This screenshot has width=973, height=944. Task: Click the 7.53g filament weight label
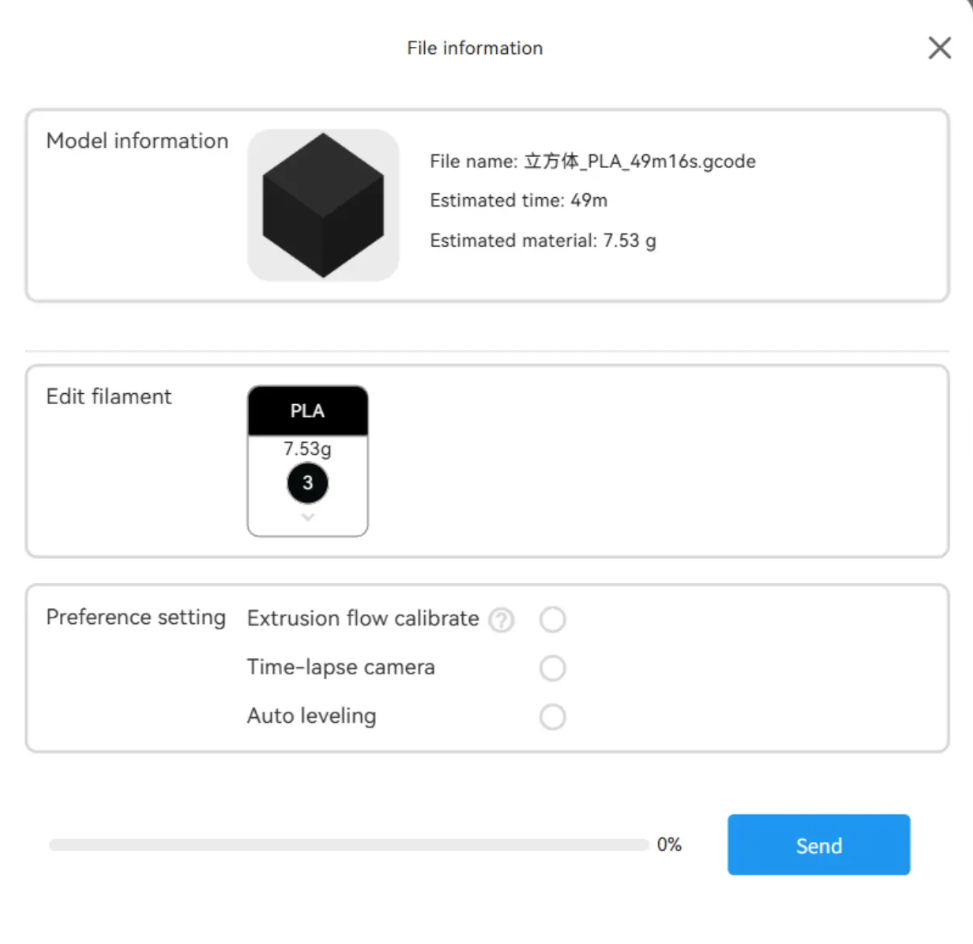[308, 449]
